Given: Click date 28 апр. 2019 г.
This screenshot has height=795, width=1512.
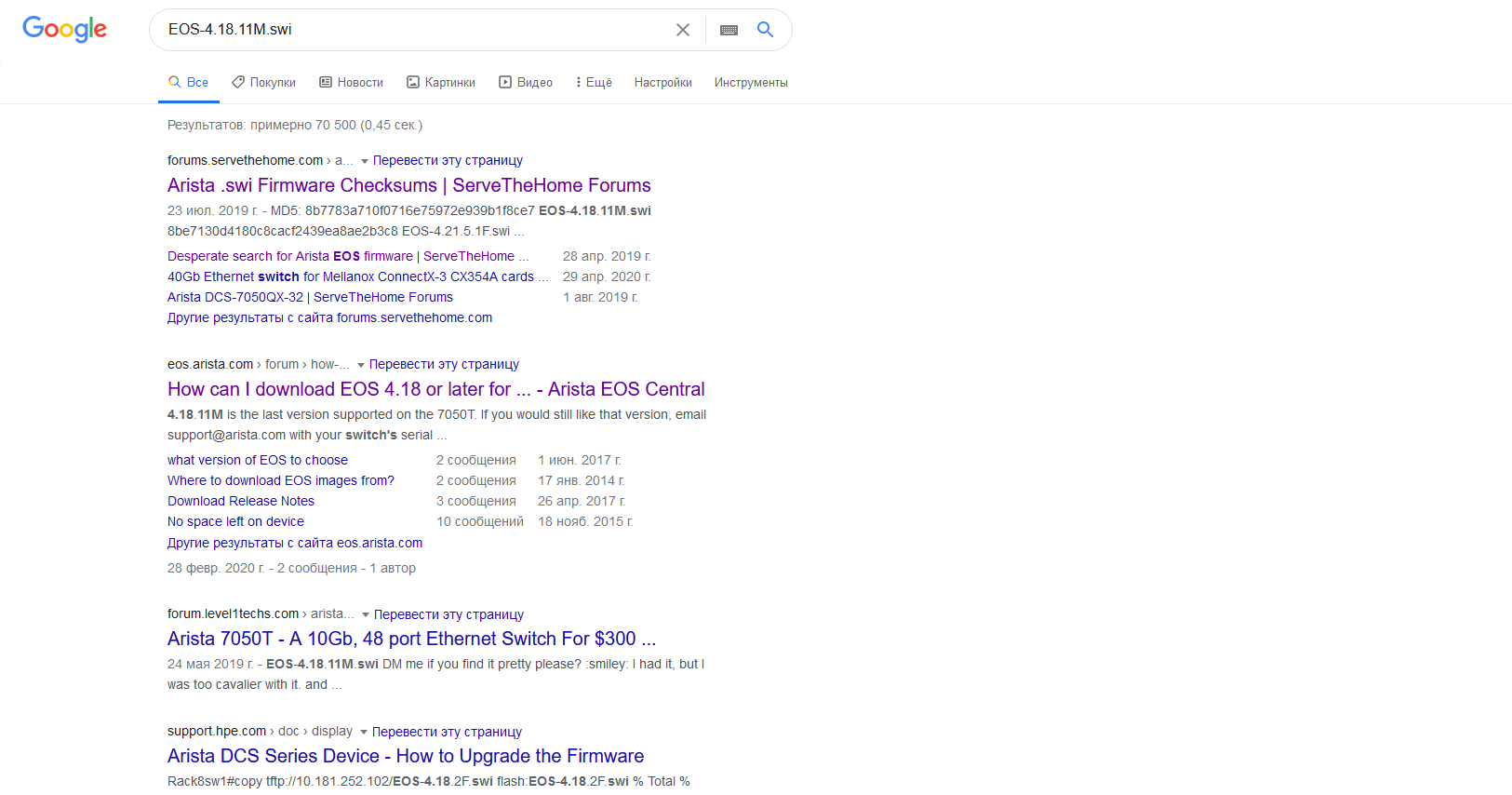Looking at the screenshot, I should coord(607,256).
